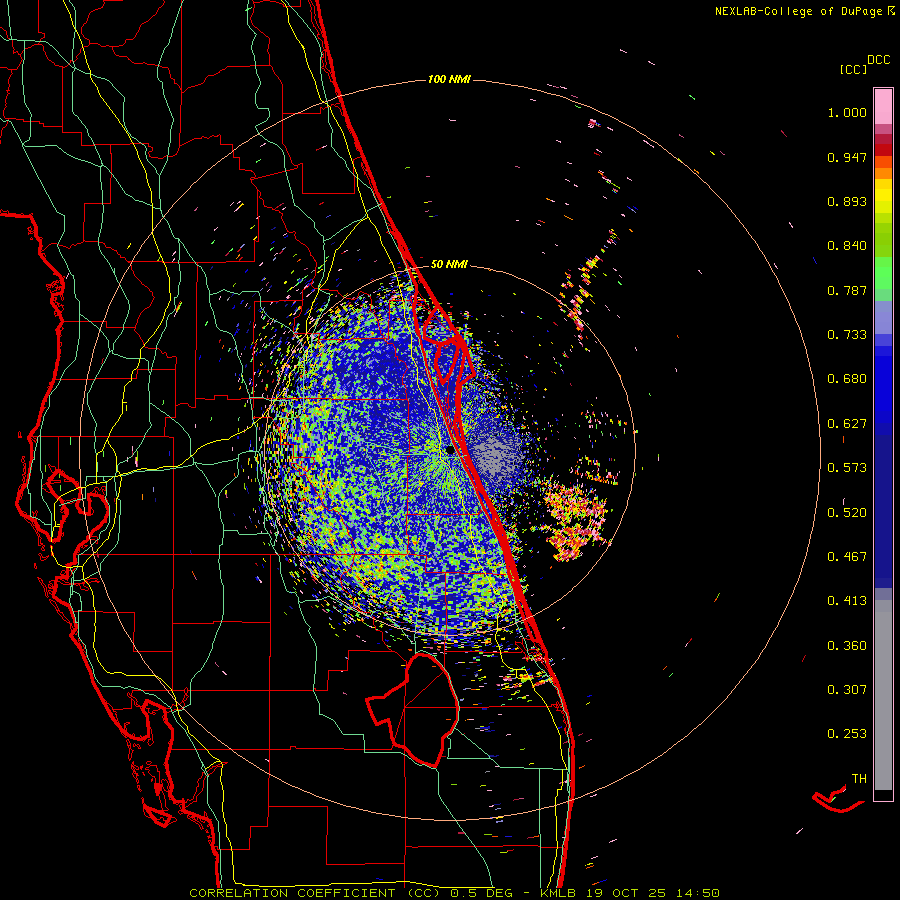900x900 pixels.
Task: Click the 0.840 legend value
Action: (847, 246)
